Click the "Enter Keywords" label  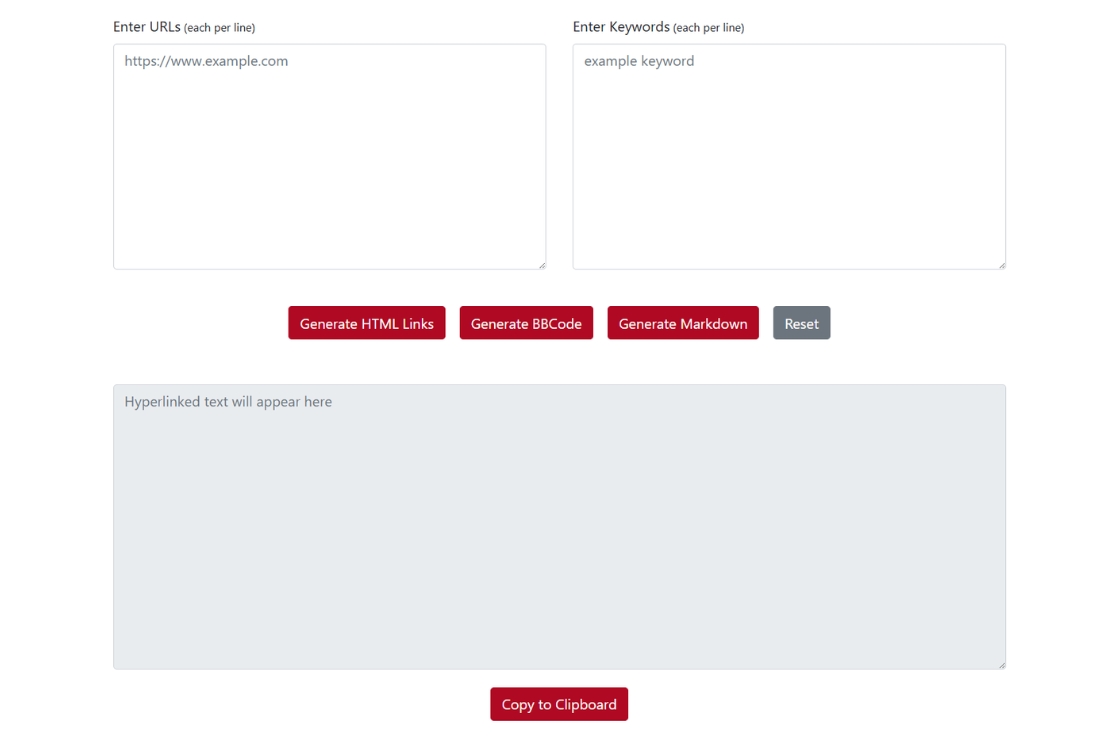pyautogui.click(x=620, y=27)
